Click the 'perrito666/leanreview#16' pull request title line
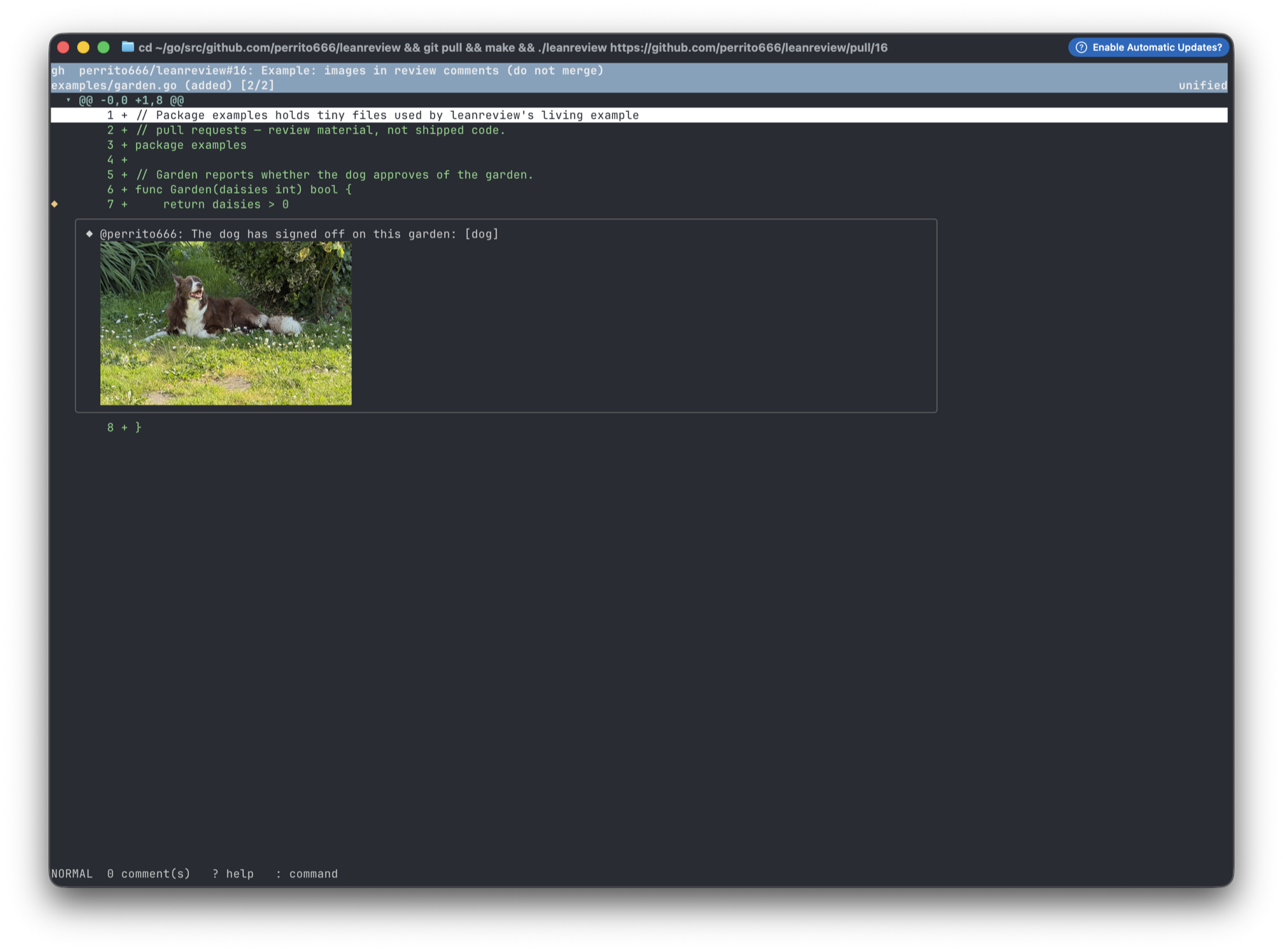This screenshot has width=1283, height=952. pyautogui.click(x=341, y=71)
